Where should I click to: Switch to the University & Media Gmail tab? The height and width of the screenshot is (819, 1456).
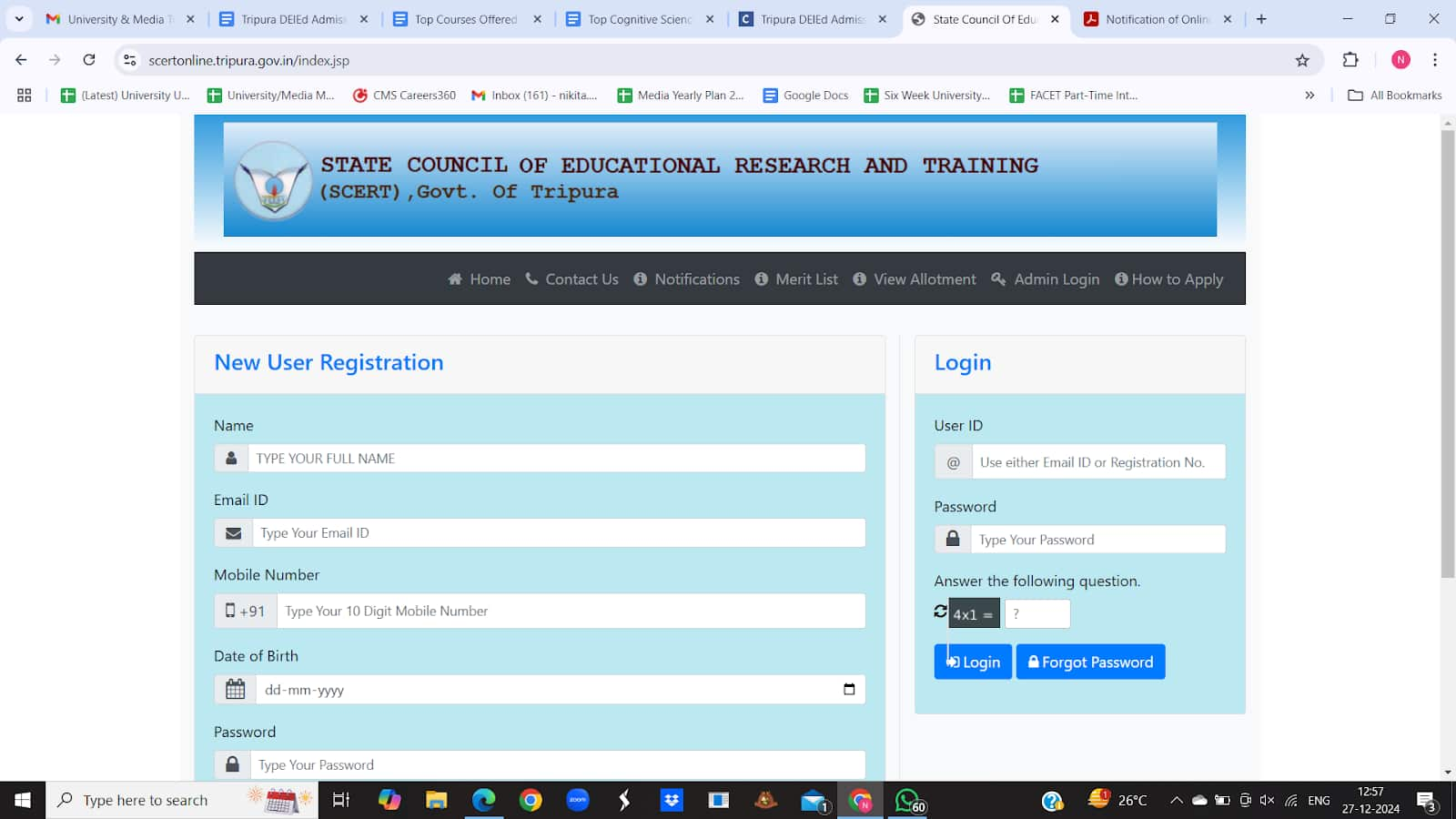(120, 19)
